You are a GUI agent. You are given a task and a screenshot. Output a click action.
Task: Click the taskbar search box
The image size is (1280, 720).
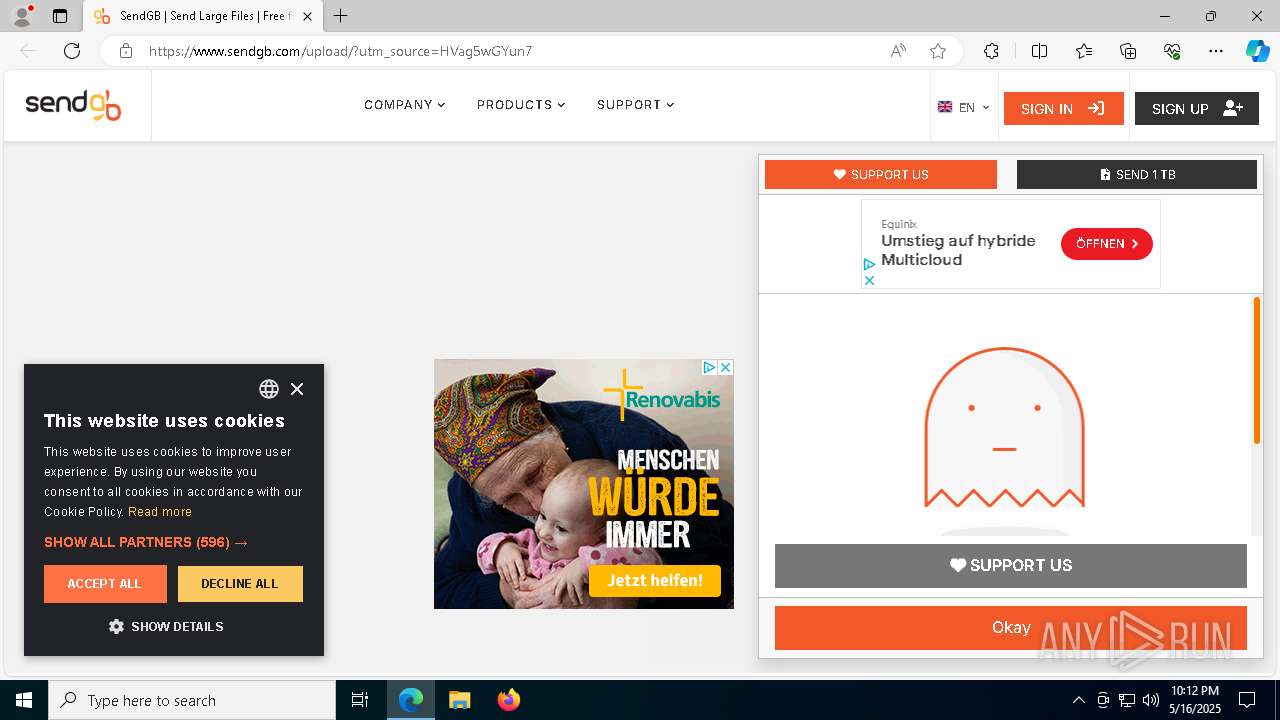[x=192, y=700]
